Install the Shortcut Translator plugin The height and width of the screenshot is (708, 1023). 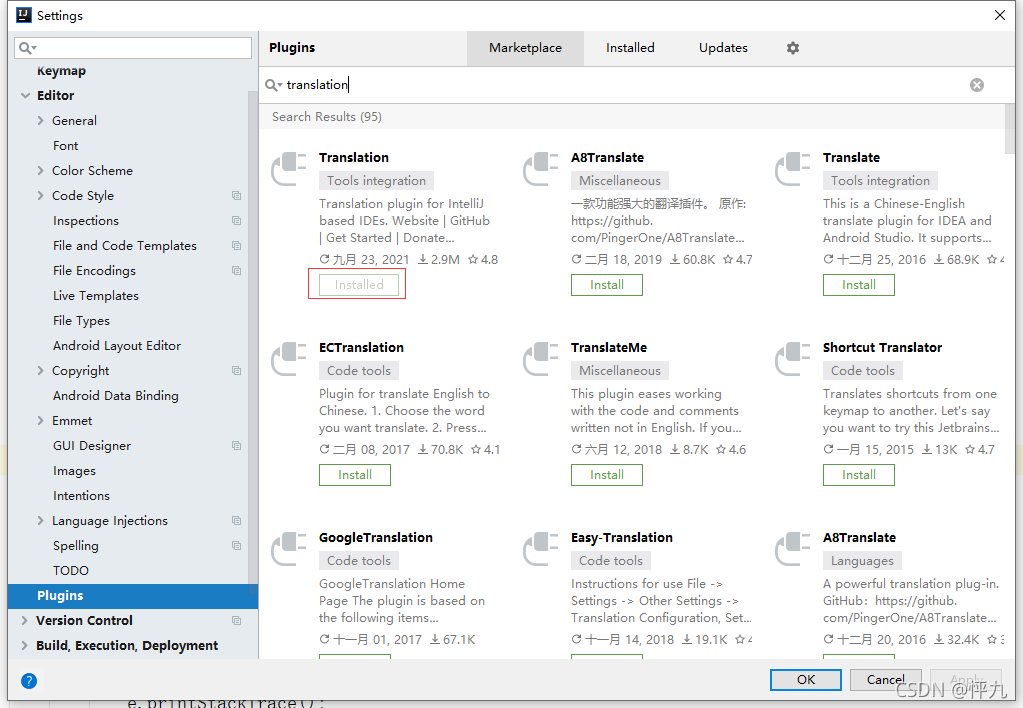pos(859,475)
